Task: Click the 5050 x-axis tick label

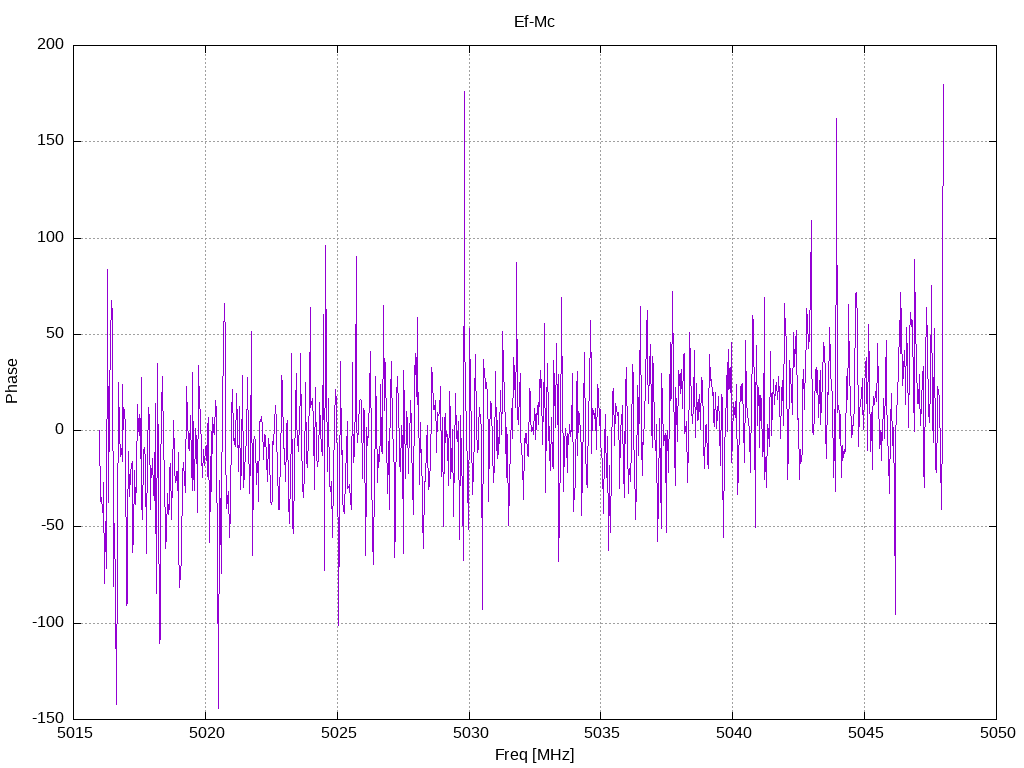Action: coord(997,733)
